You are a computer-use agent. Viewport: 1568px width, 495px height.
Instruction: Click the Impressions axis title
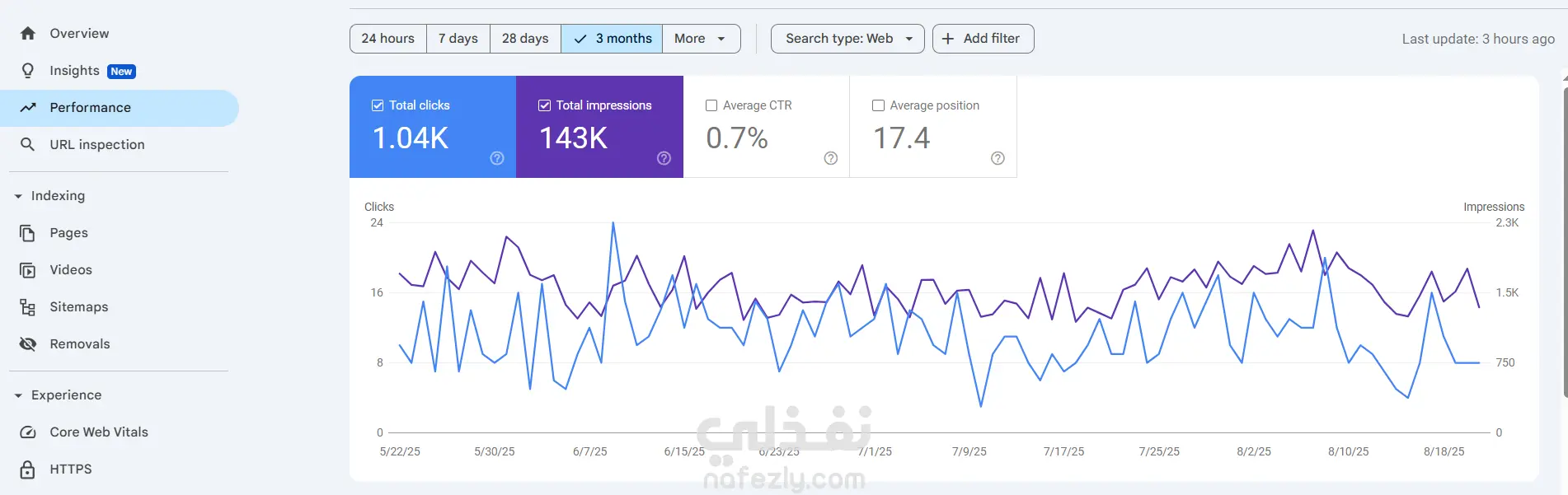click(x=1494, y=207)
